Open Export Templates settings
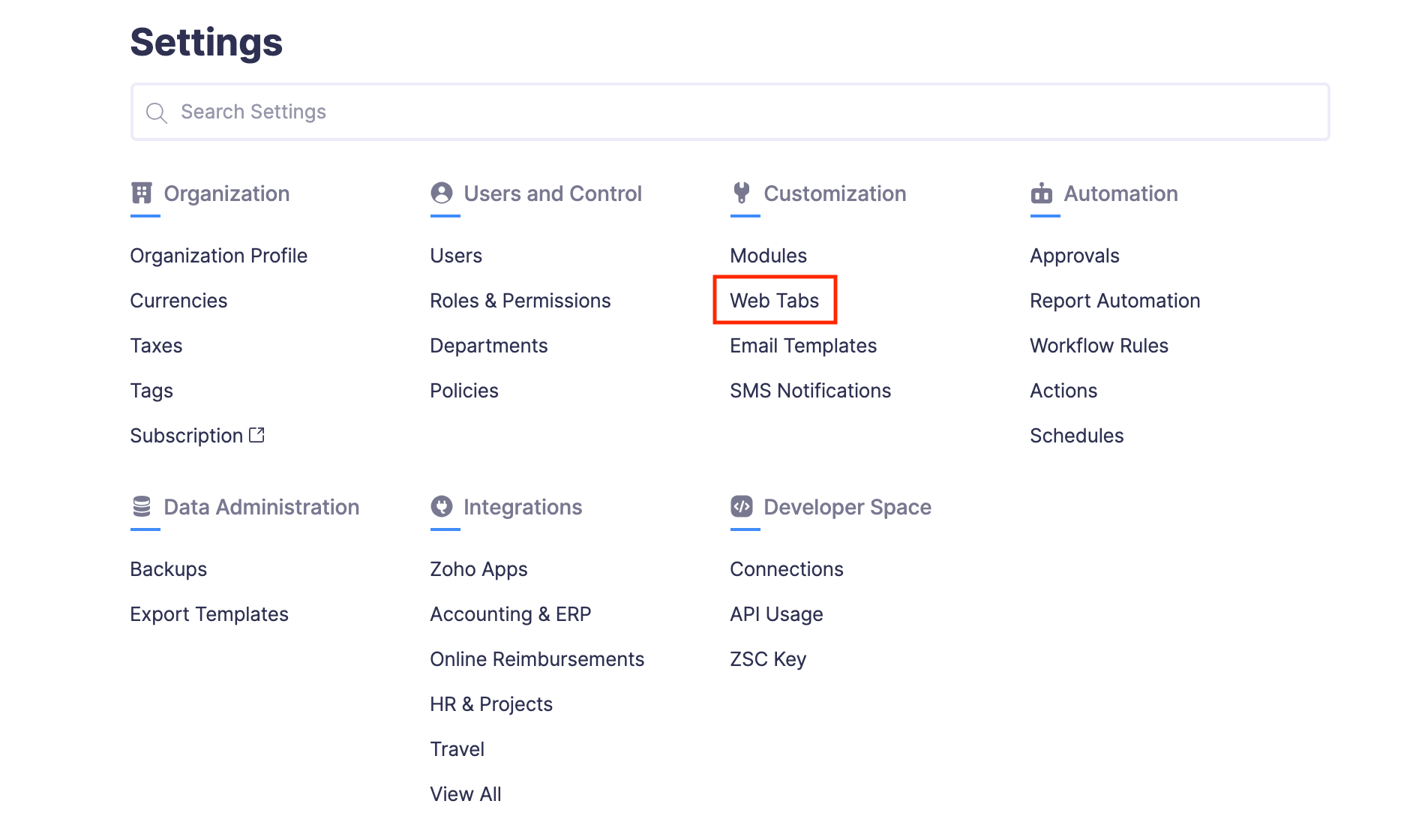This screenshot has height=840, width=1425. click(209, 613)
